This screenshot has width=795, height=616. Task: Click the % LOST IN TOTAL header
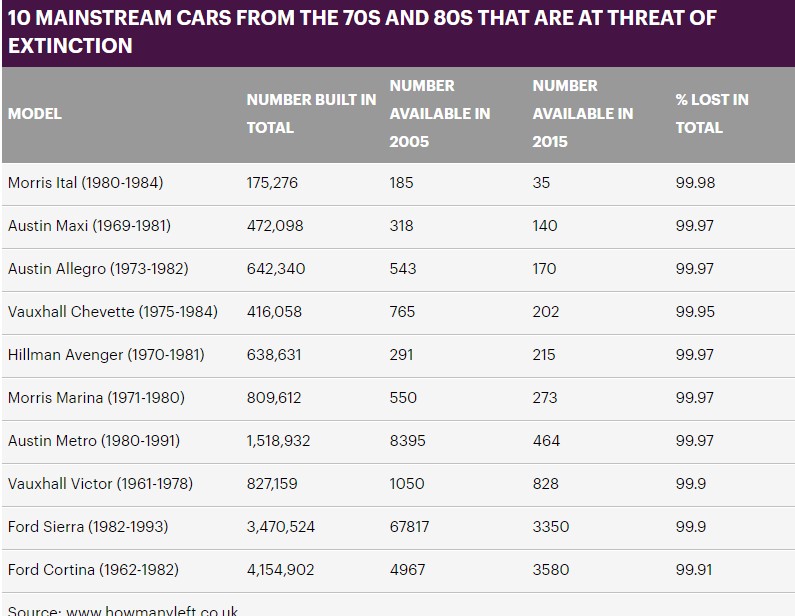click(x=711, y=113)
